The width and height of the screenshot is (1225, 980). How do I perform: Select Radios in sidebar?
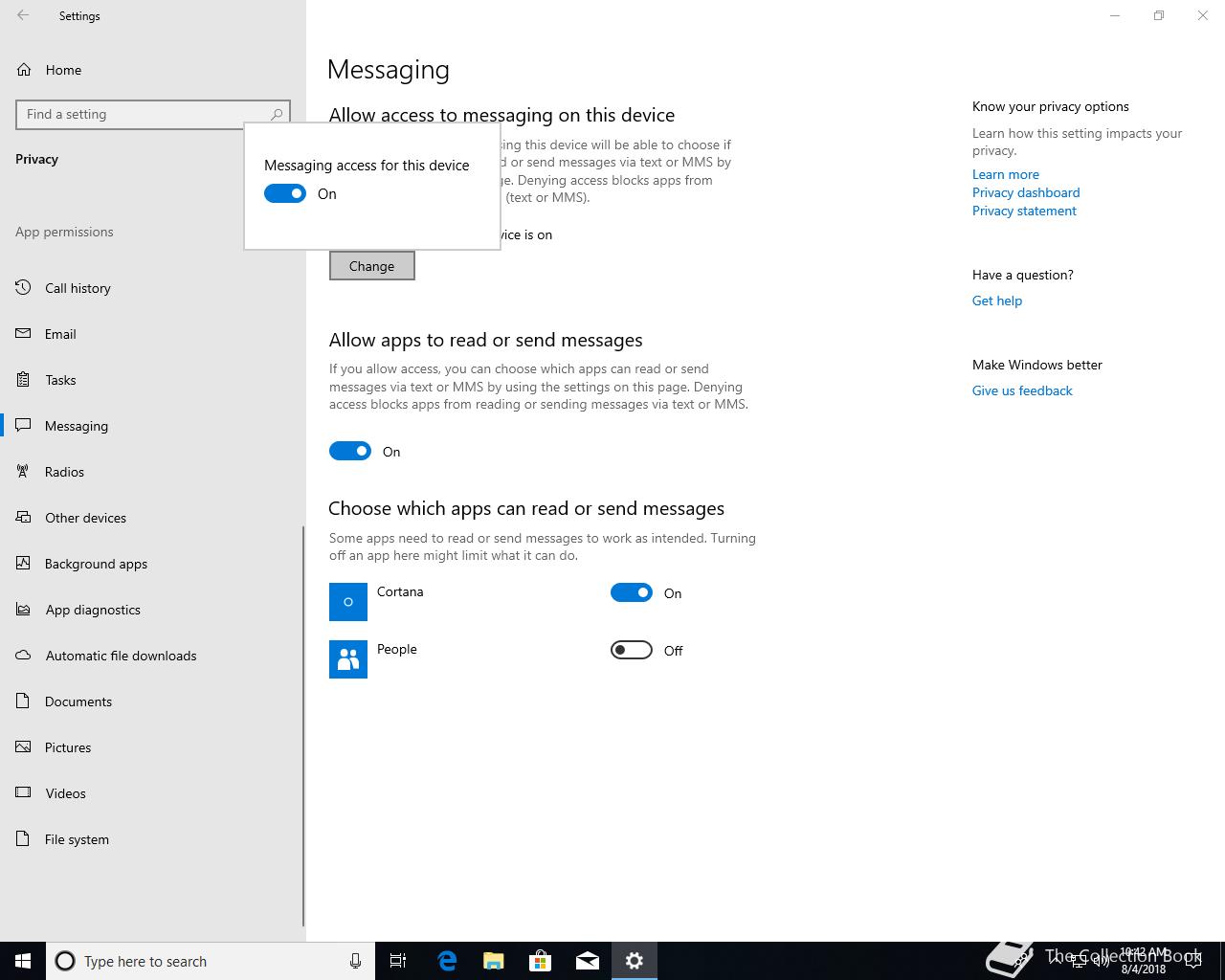click(151, 472)
